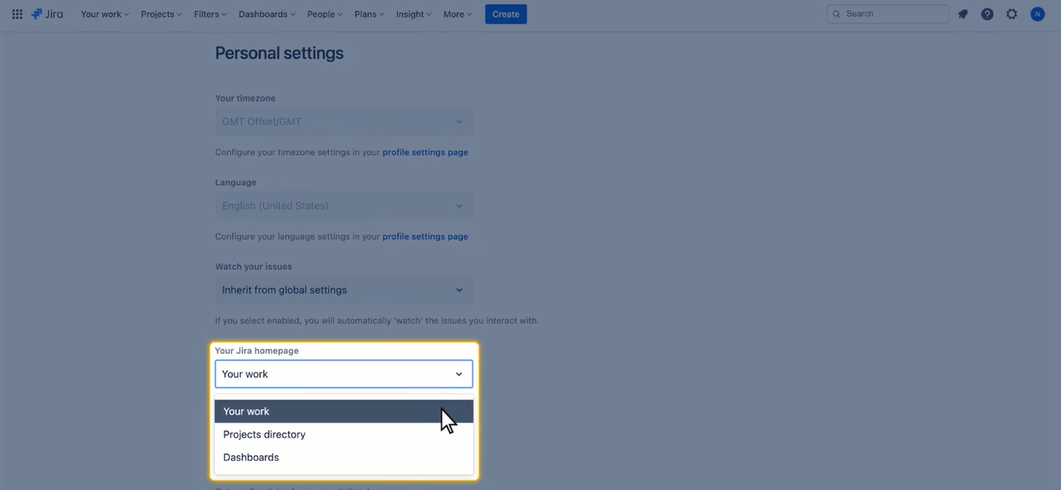Screen dimensions: 1061x490
Task: Open the Language dropdown
Action: pos(344,206)
